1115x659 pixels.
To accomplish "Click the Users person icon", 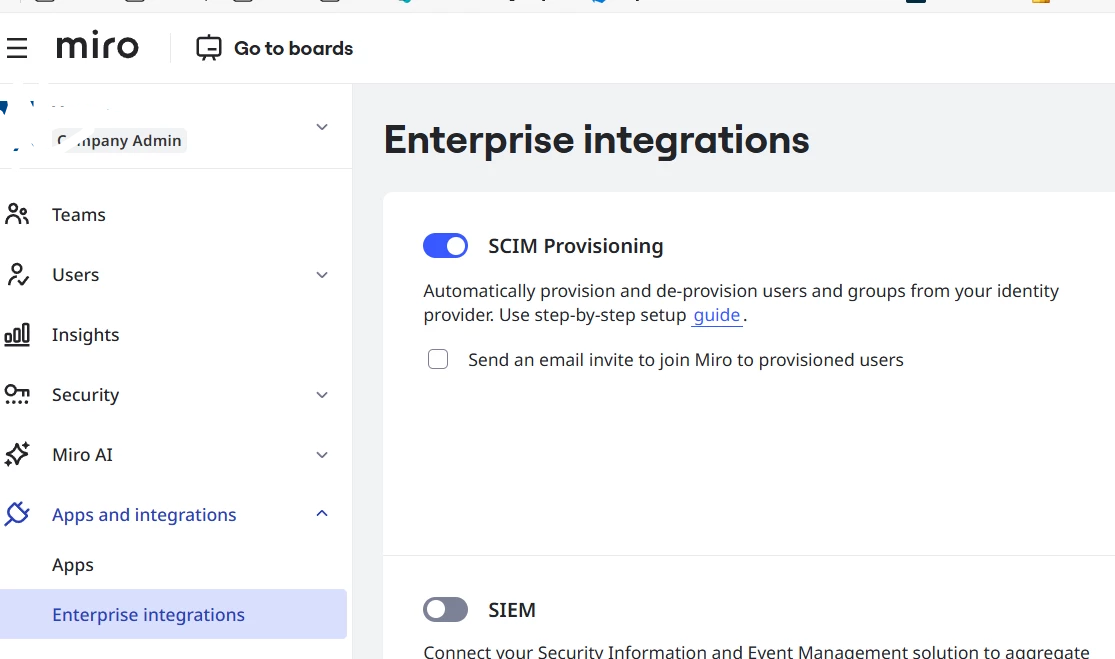I will point(17,274).
